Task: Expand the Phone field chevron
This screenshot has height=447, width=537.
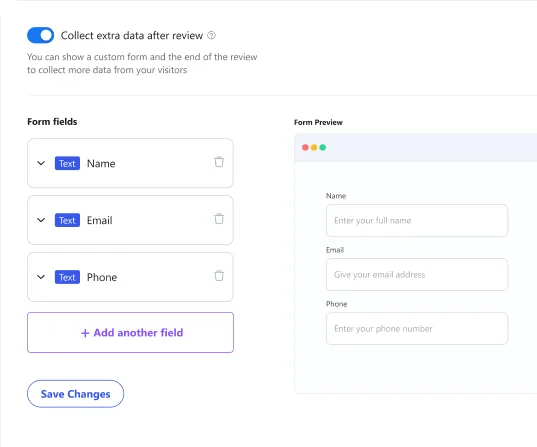Action: (41, 277)
